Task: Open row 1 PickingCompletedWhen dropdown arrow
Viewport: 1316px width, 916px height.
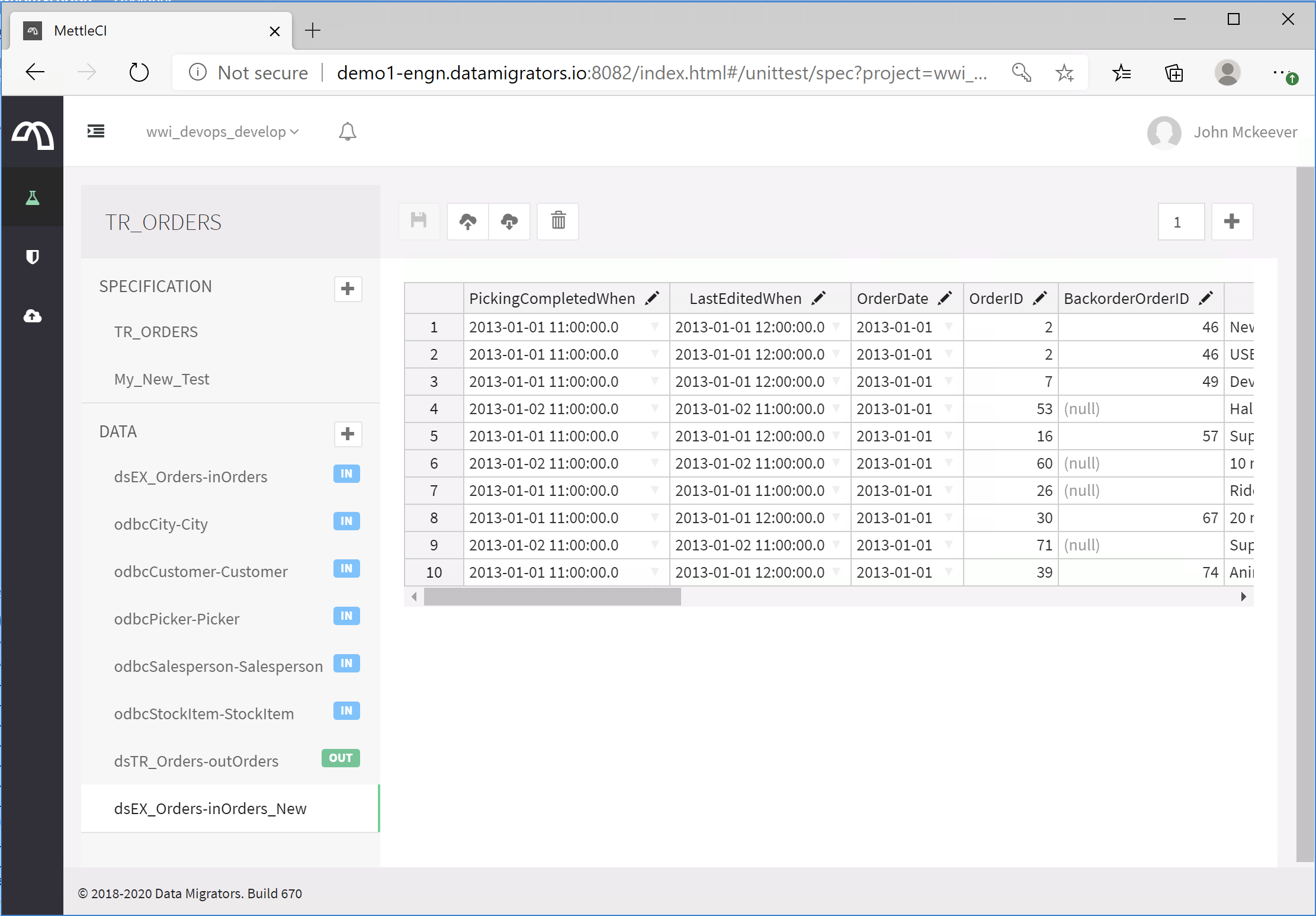Action: coord(655,326)
